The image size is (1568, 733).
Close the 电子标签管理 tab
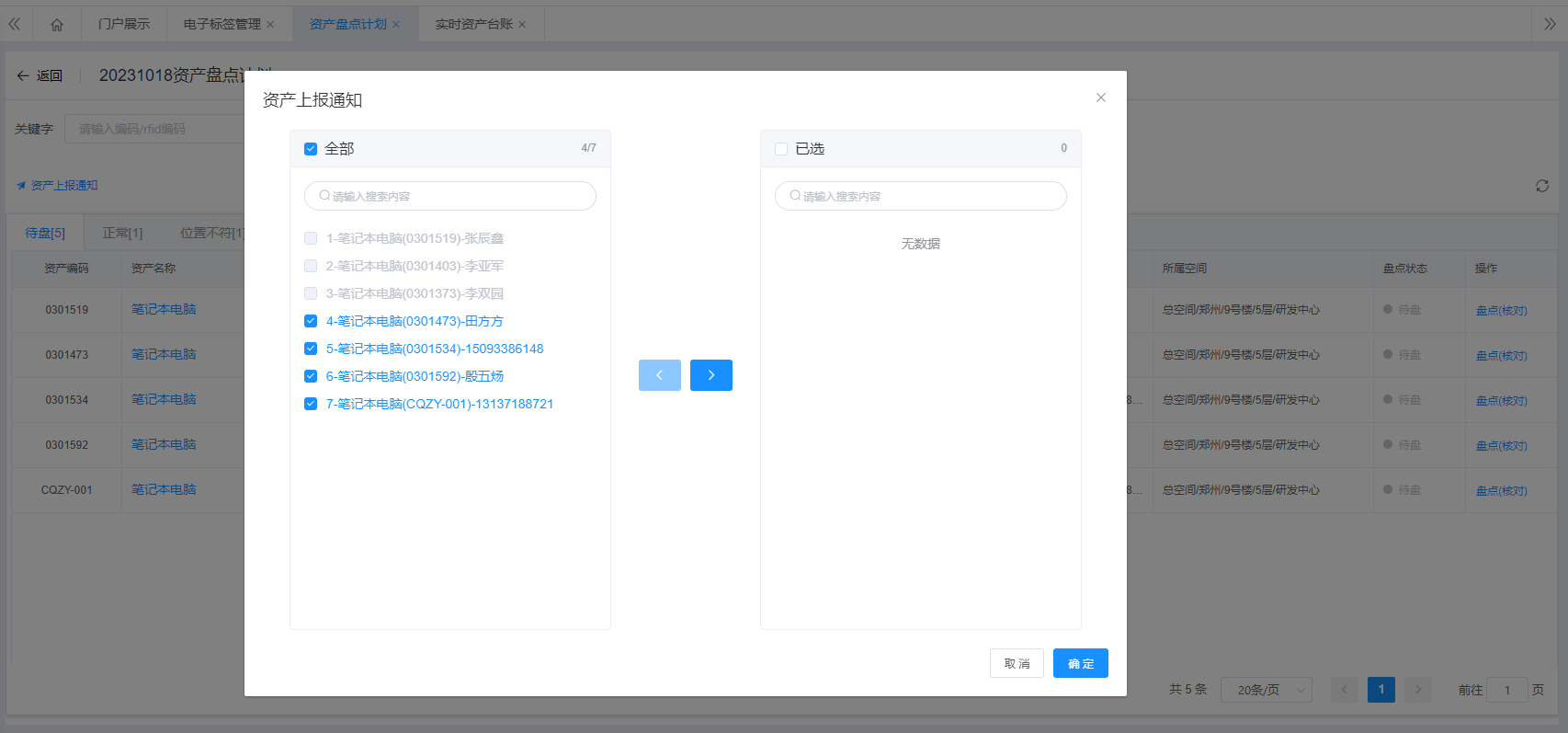pyautogui.click(x=270, y=25)
